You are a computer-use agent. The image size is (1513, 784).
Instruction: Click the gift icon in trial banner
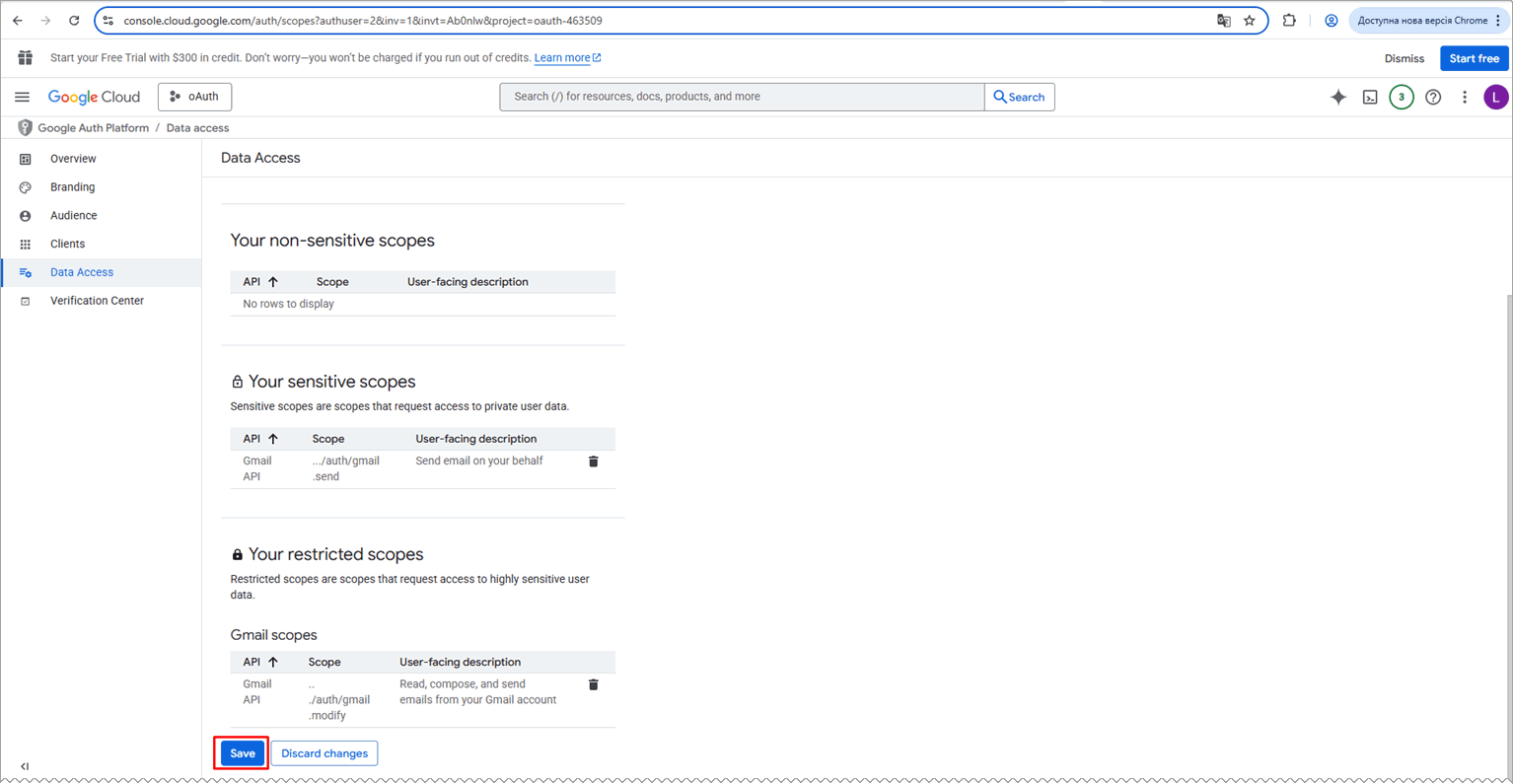click(25, 58)
